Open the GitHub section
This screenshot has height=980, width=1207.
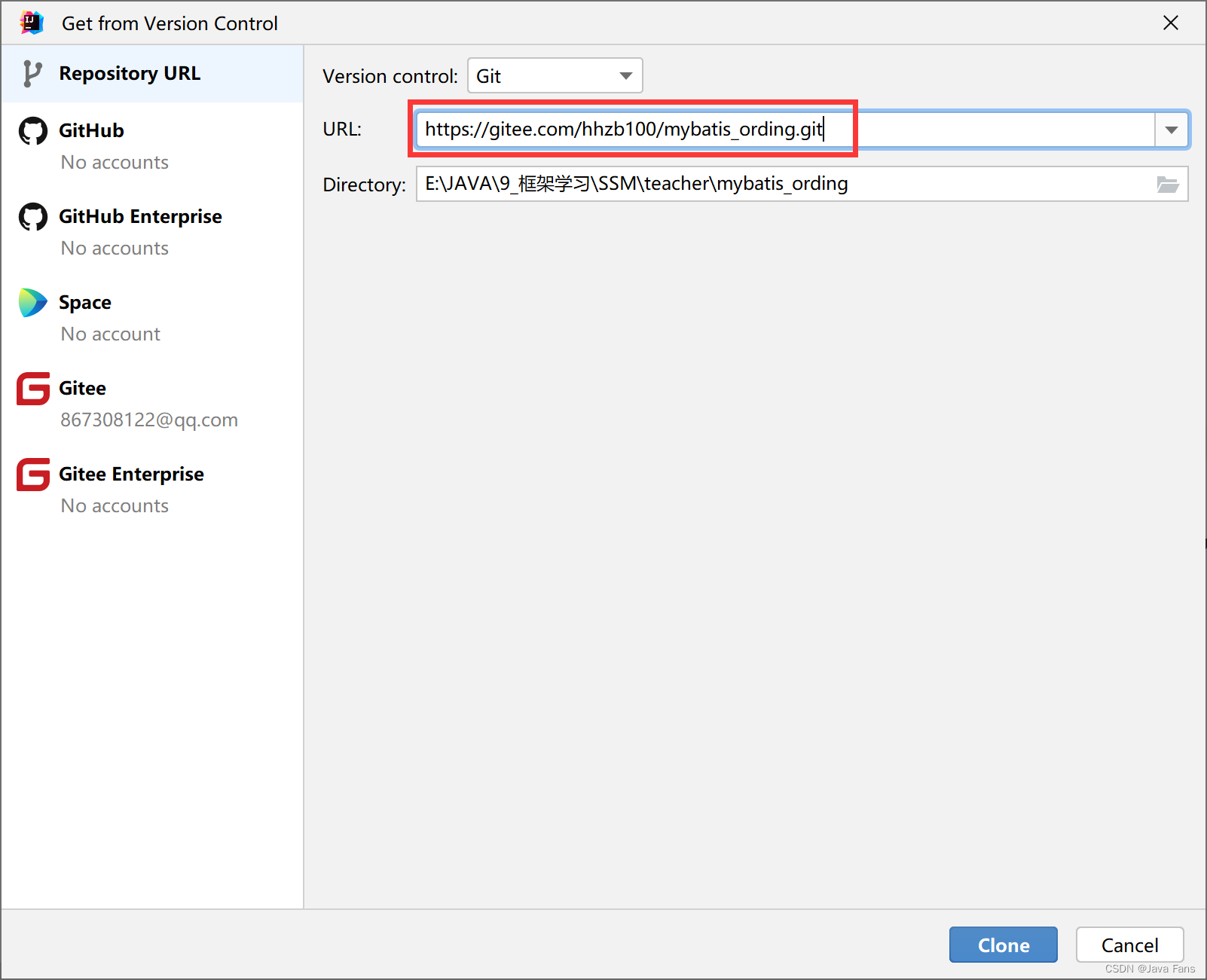[x=152, y=146]
